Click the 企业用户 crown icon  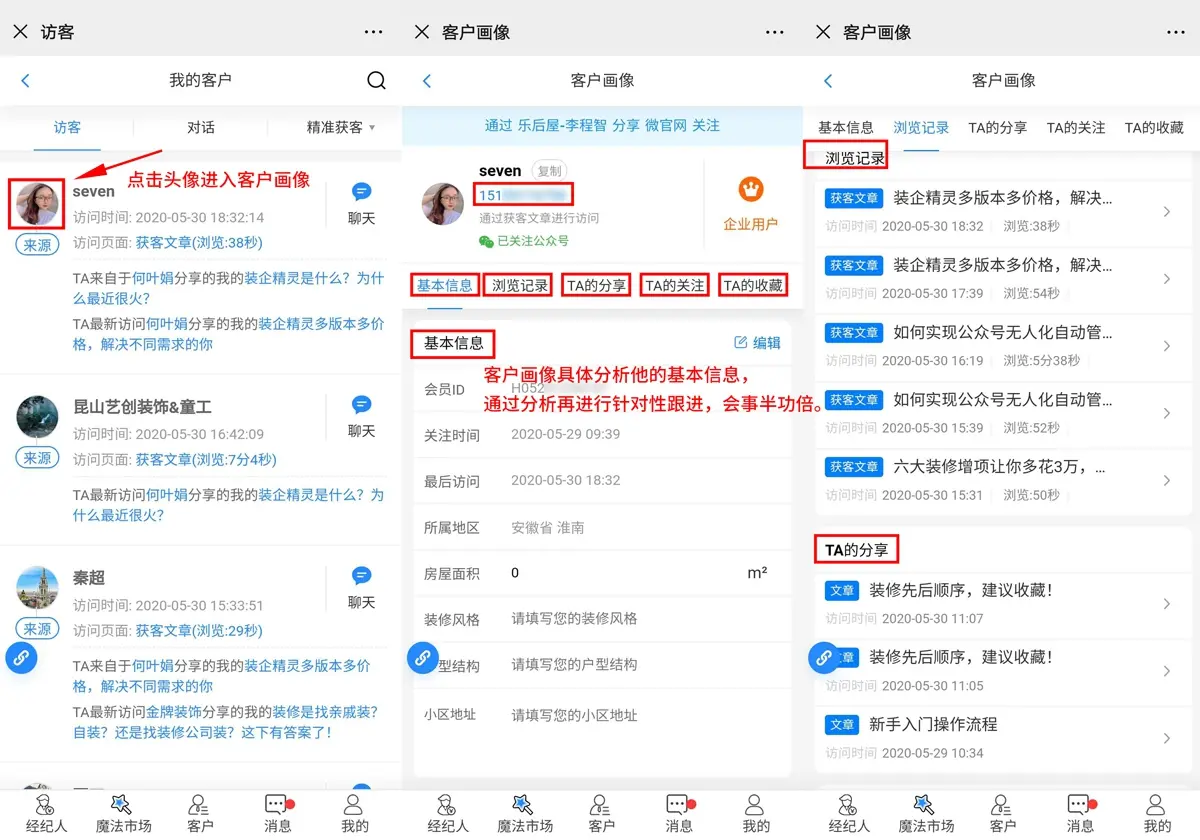[x=750, y=188]
